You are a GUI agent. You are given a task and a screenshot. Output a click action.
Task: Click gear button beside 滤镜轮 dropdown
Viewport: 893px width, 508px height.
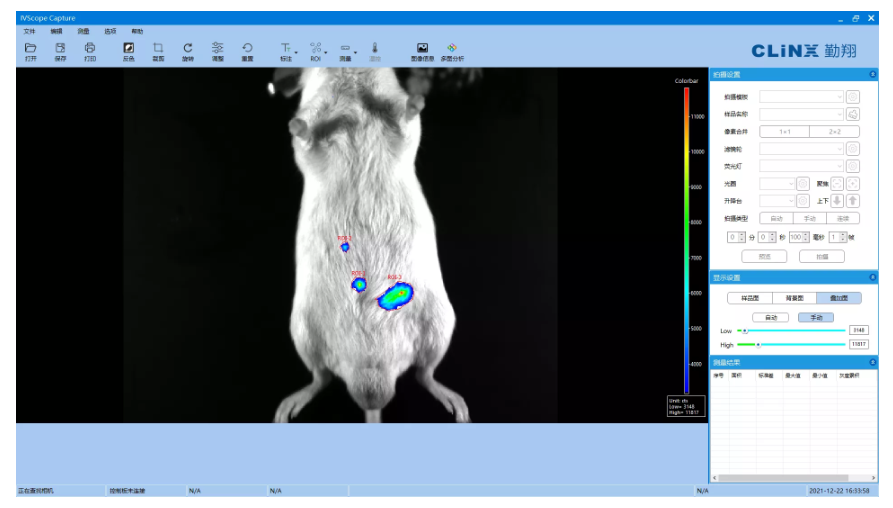click(x=853, y=149)
